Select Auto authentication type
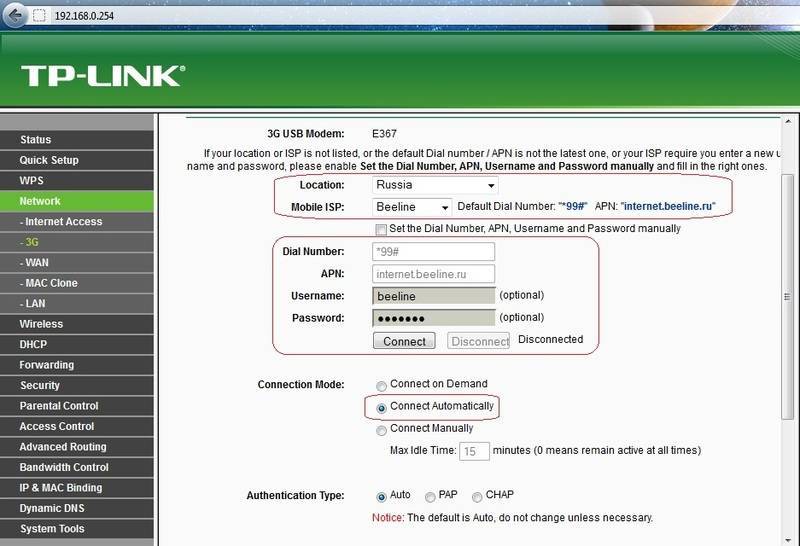 381,497
